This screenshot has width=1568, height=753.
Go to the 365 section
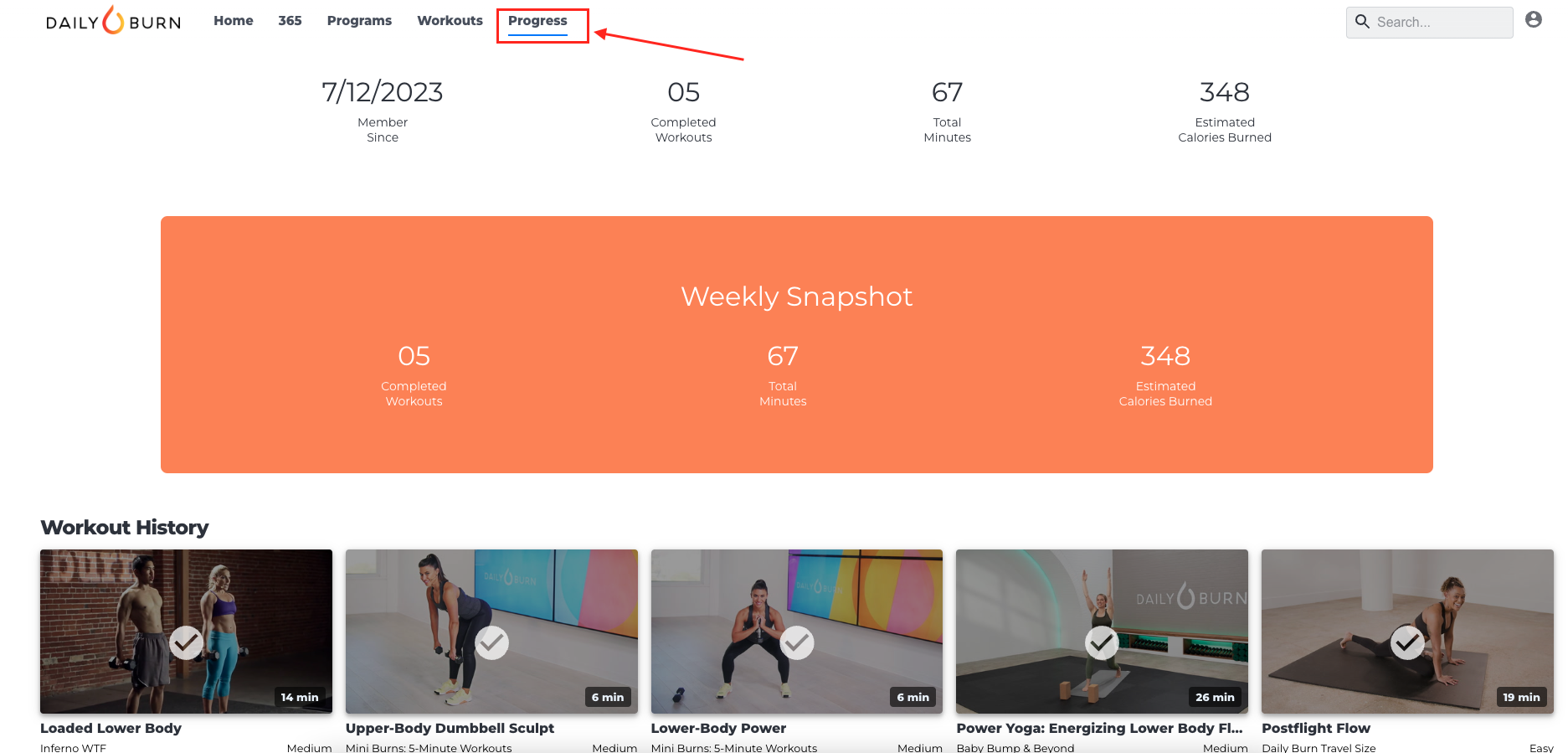[x=290, y=20]
